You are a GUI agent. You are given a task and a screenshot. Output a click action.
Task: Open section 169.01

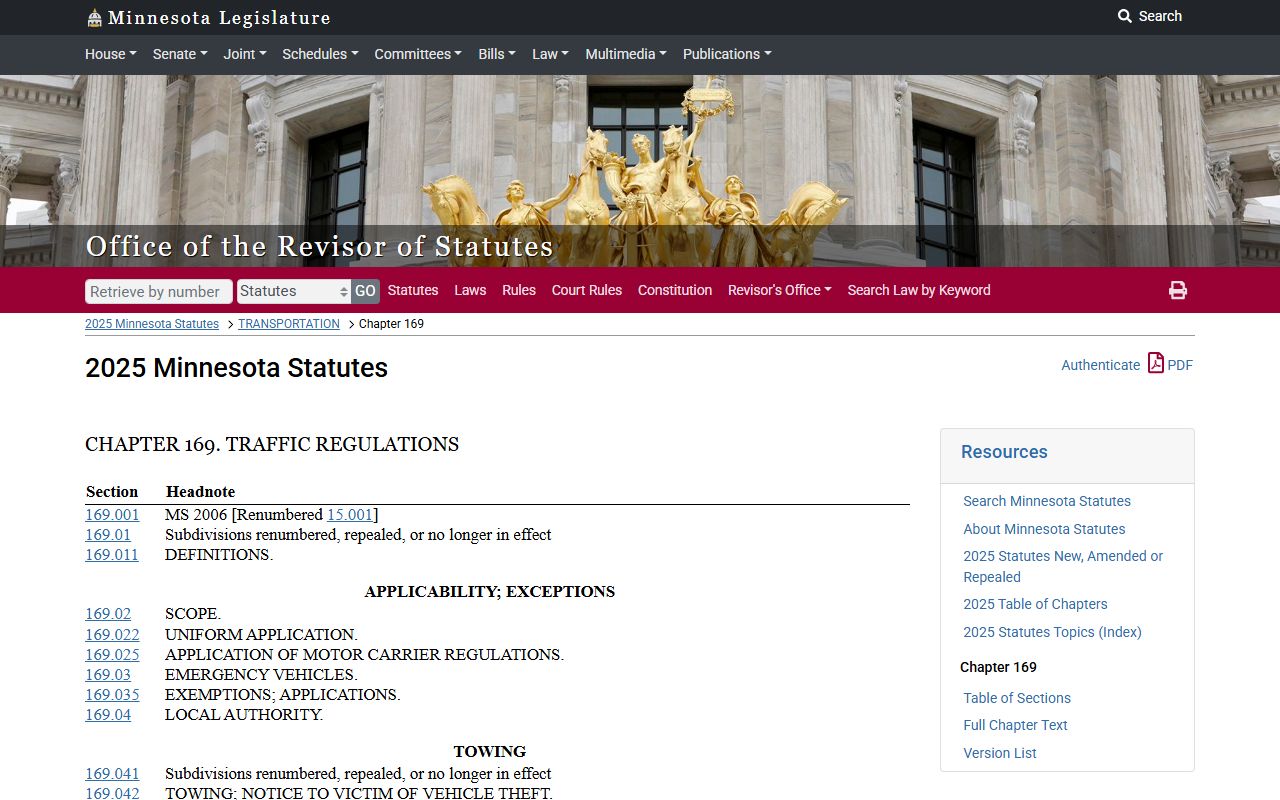pyautogui.click(x=108, y=535)
